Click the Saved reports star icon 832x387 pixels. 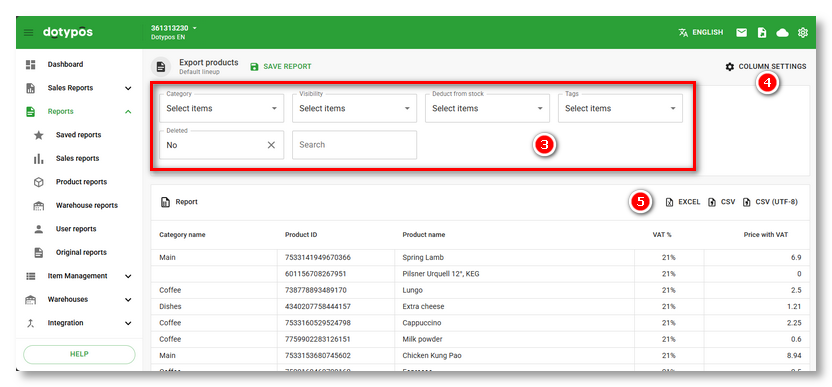click(39, 135)
